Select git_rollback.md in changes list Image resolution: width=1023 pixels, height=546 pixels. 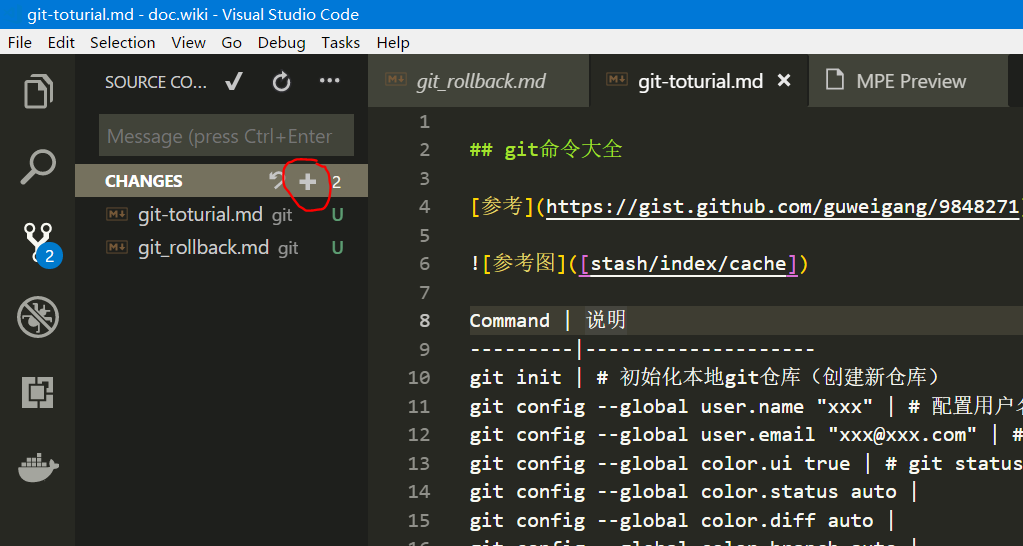tap(221, 247)
